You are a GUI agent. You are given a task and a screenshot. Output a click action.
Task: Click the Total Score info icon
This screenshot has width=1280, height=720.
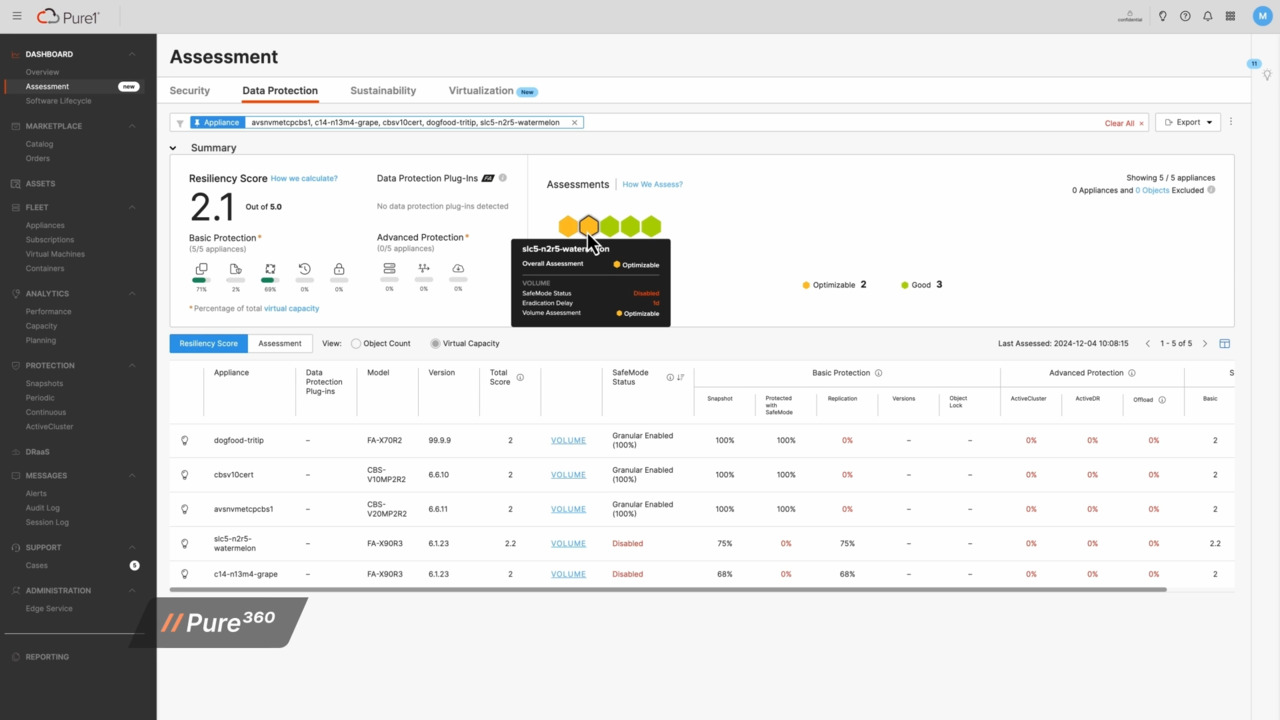520,377
